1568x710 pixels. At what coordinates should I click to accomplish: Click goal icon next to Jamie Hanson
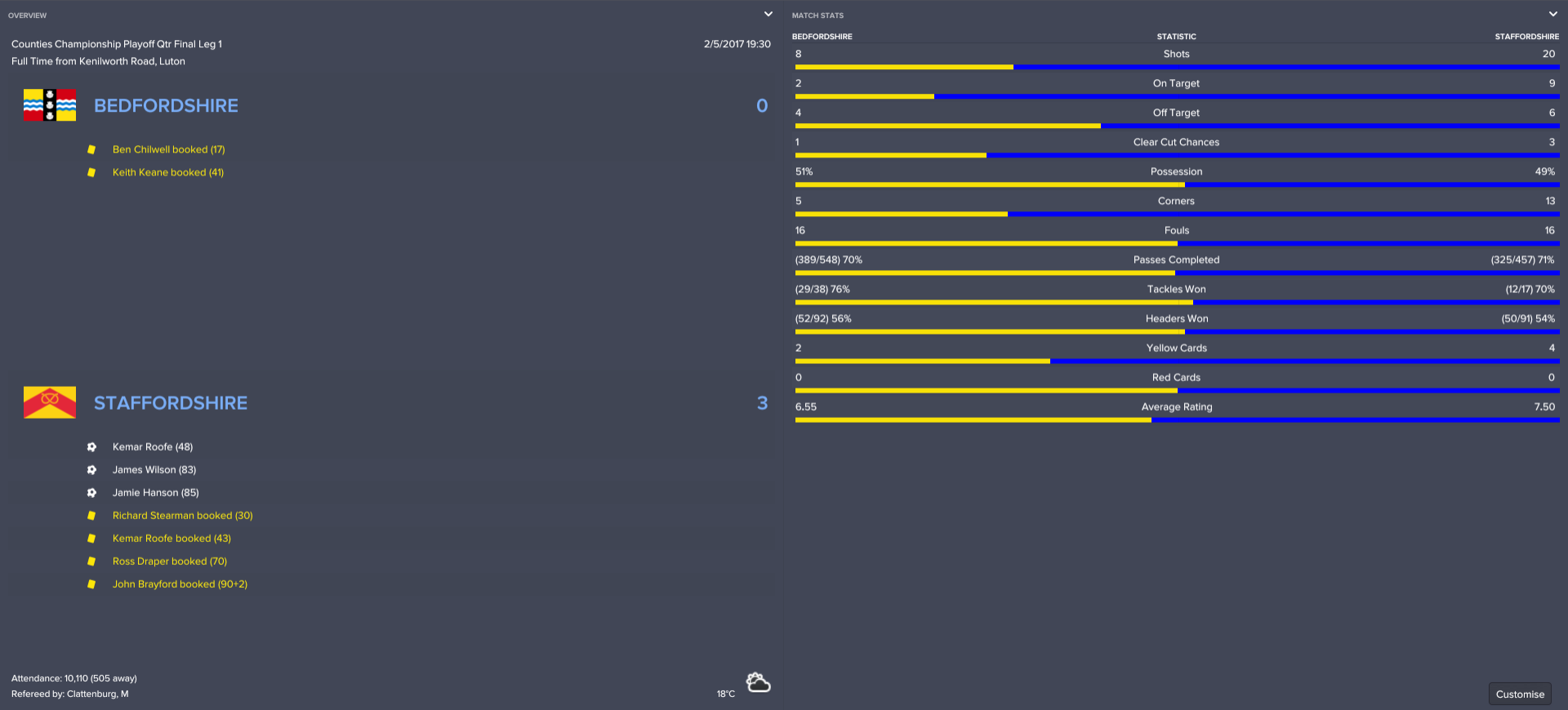[91, 493]
